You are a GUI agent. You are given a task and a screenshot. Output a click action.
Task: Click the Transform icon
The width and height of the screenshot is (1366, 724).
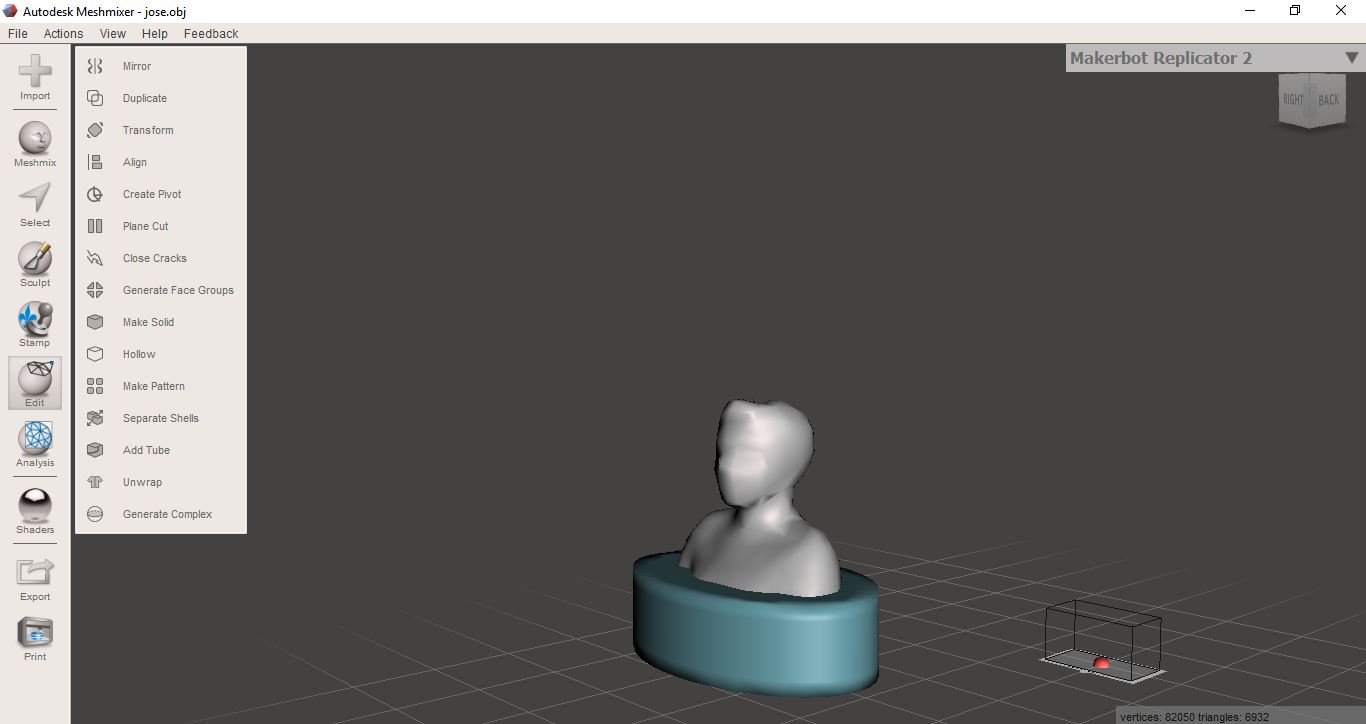pyautogui.click(x=95, y=130)
